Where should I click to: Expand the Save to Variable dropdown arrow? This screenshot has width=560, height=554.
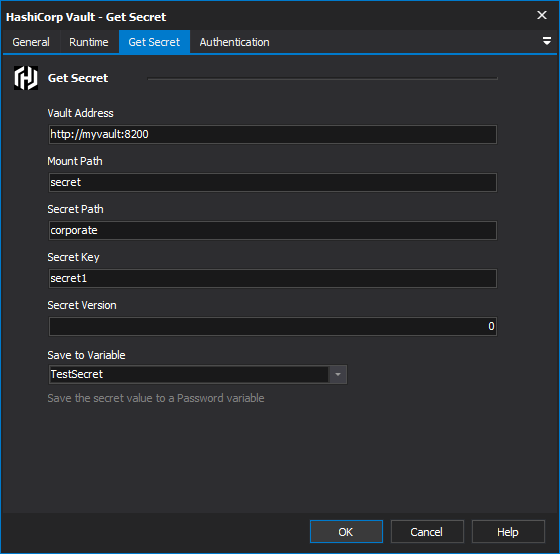point(338,374)
